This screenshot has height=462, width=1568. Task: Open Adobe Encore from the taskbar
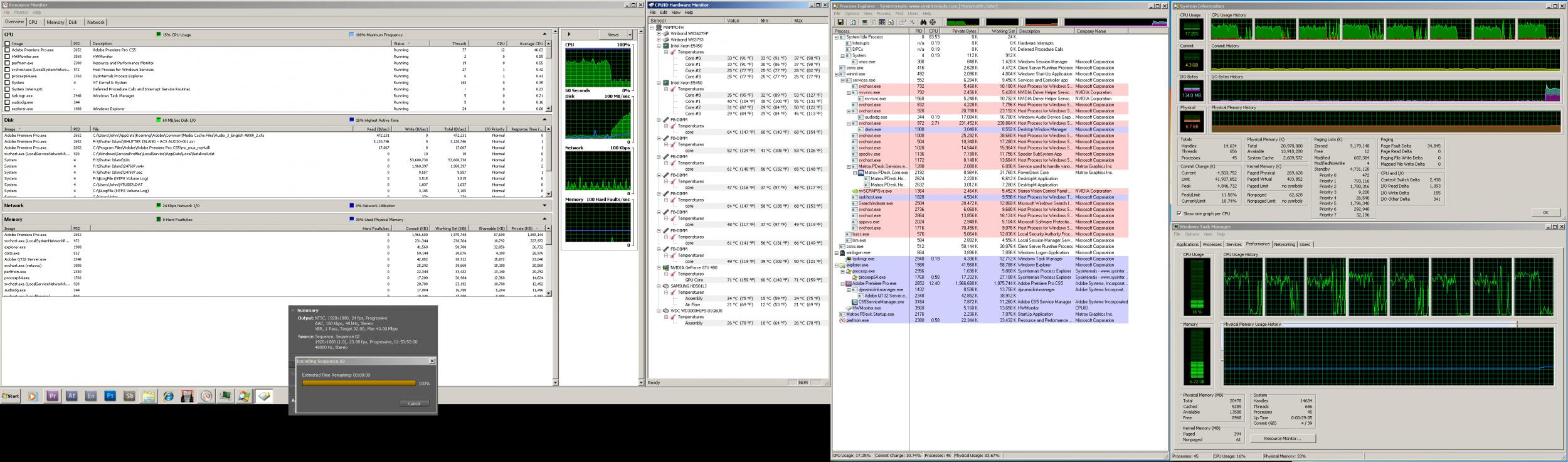[x=91, y=396]
